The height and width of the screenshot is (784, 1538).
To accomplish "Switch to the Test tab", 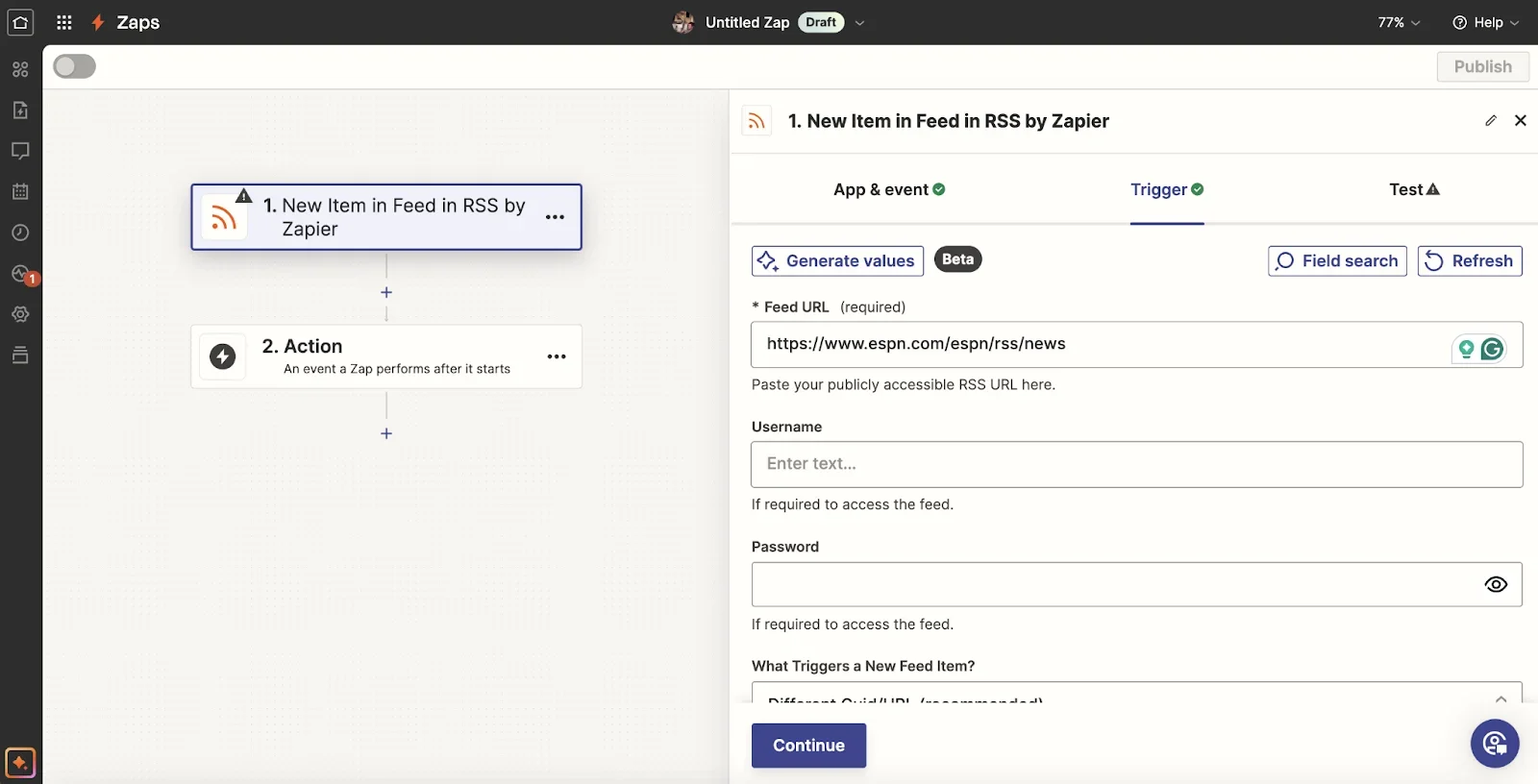I will (x=1414, y=189).
